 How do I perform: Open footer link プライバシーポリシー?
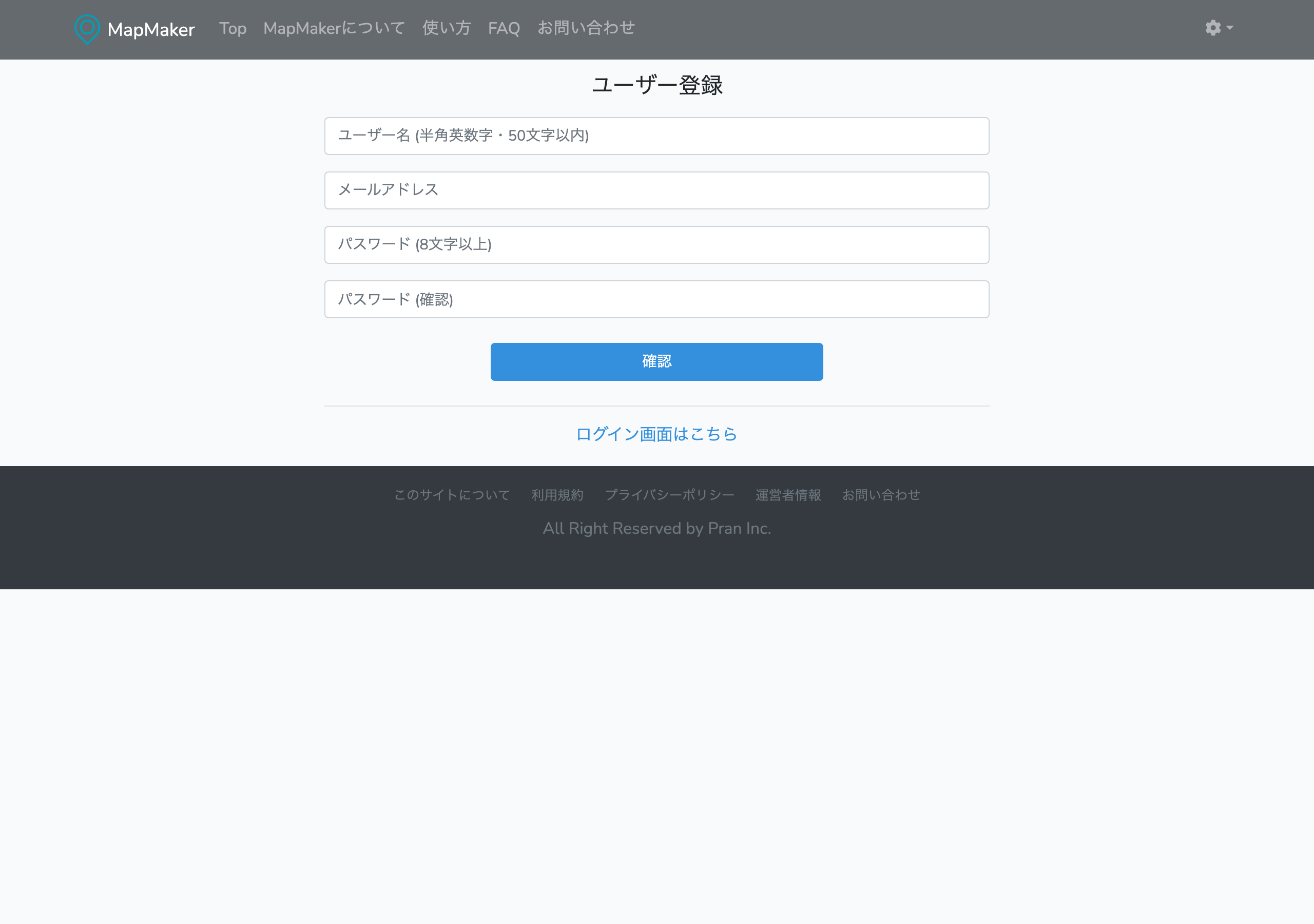tap(669, 495)
